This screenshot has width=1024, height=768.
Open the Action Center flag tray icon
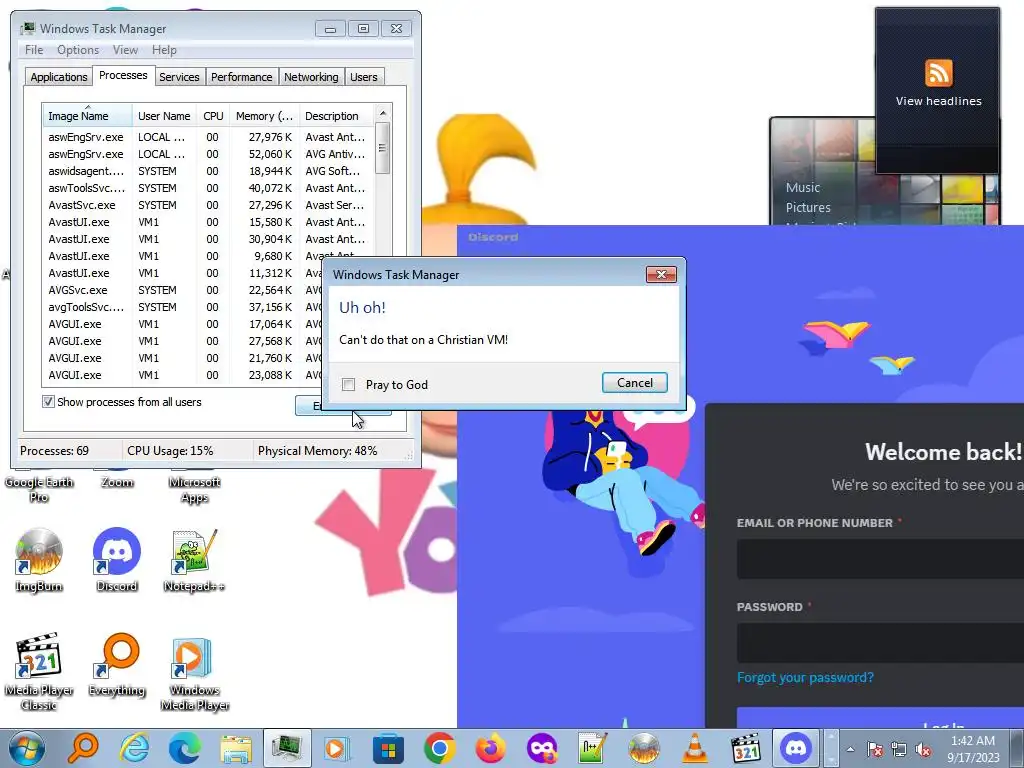(875, 749)
